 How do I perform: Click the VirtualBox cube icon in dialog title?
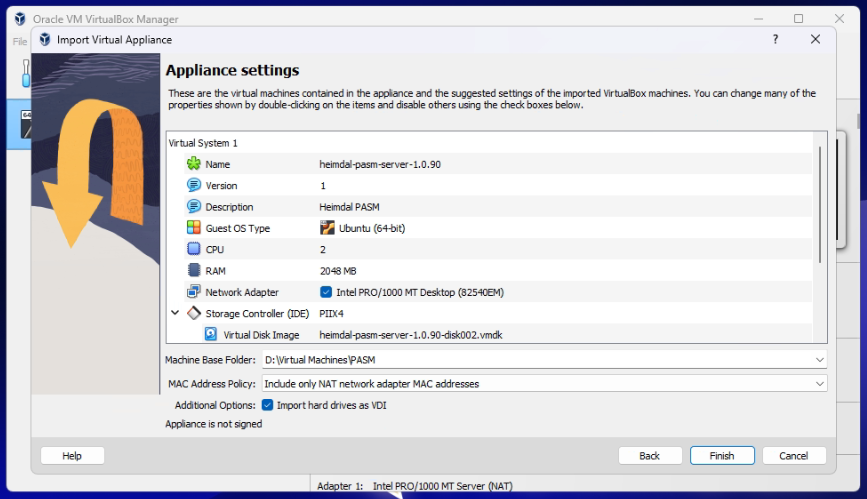point(45,39)
